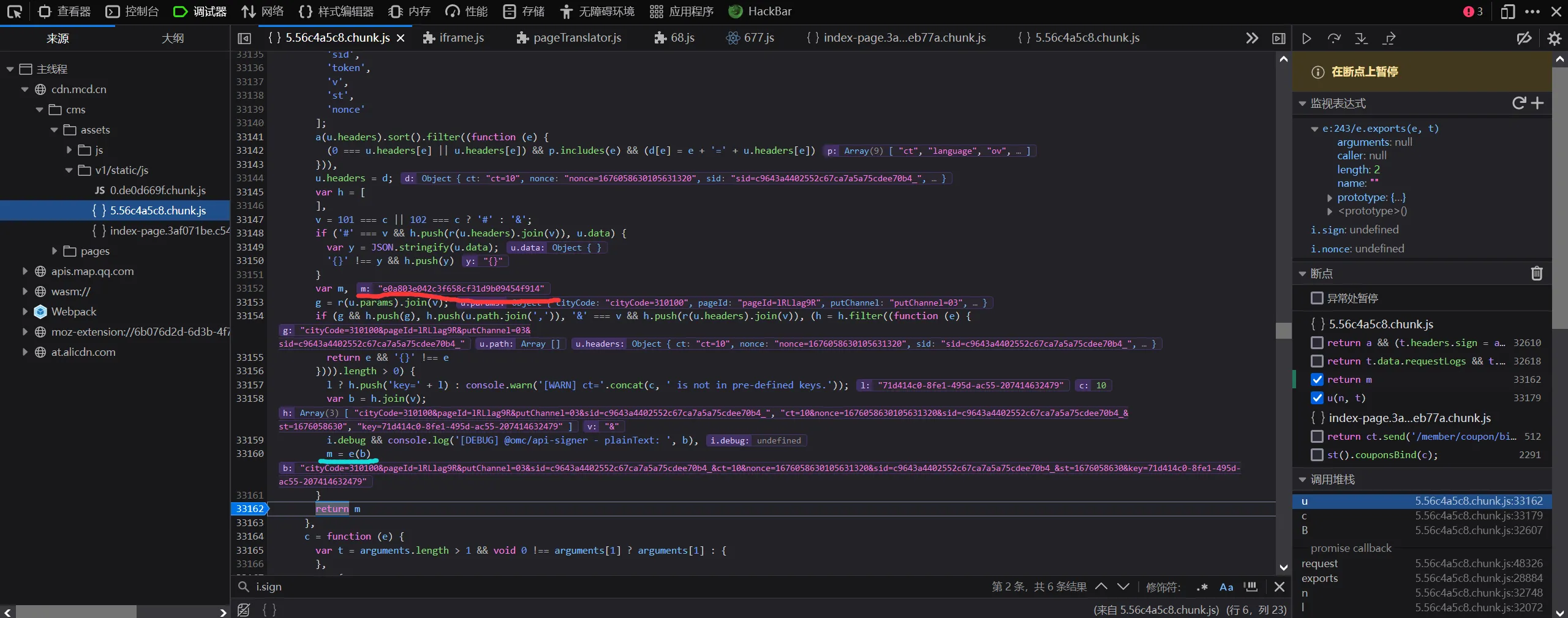This screenshot has width=1568, height=618.
Task: Switch to the 677.js editor tab
Action: pos(750,38)
